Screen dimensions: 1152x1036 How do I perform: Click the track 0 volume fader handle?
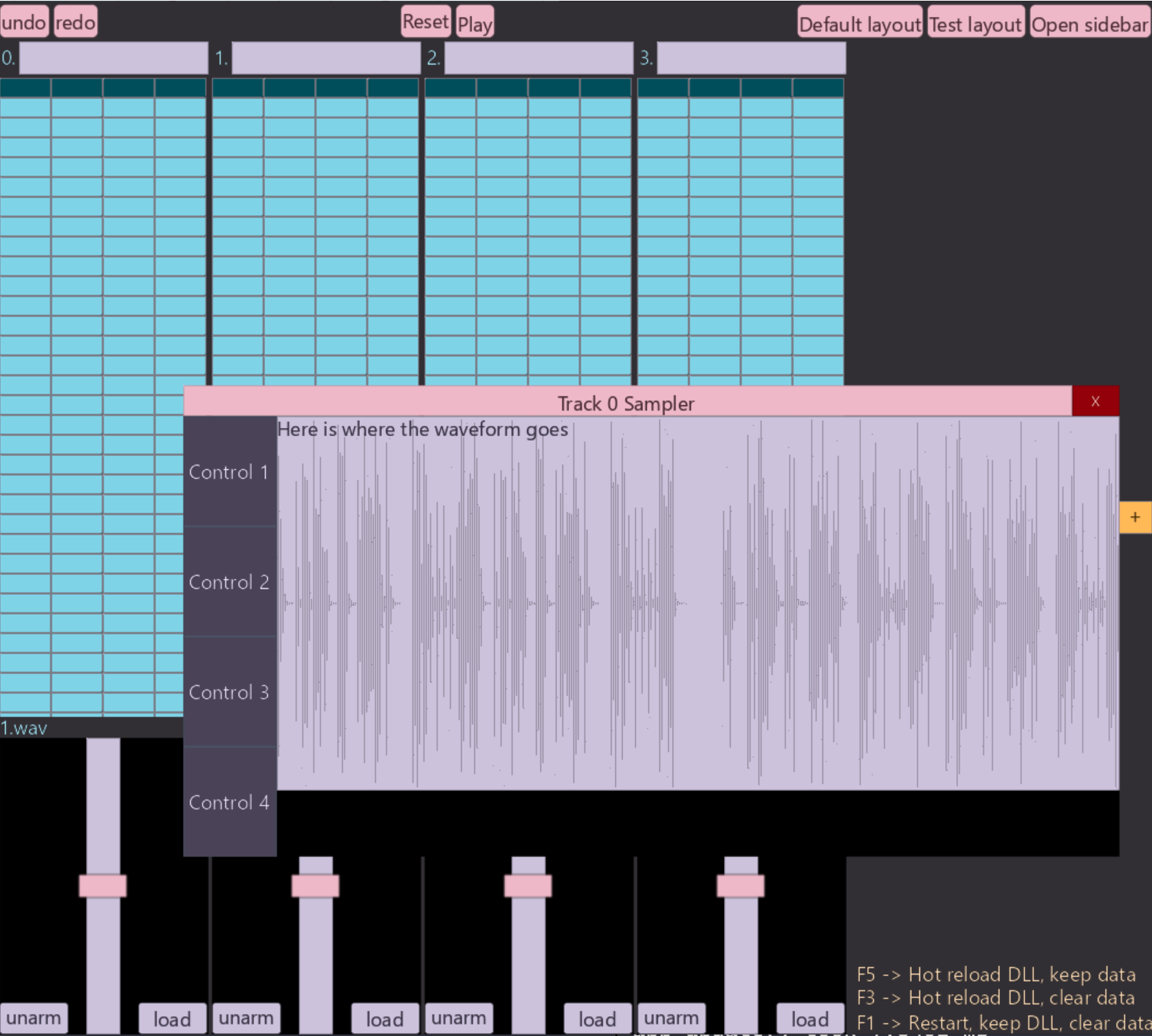103,885
